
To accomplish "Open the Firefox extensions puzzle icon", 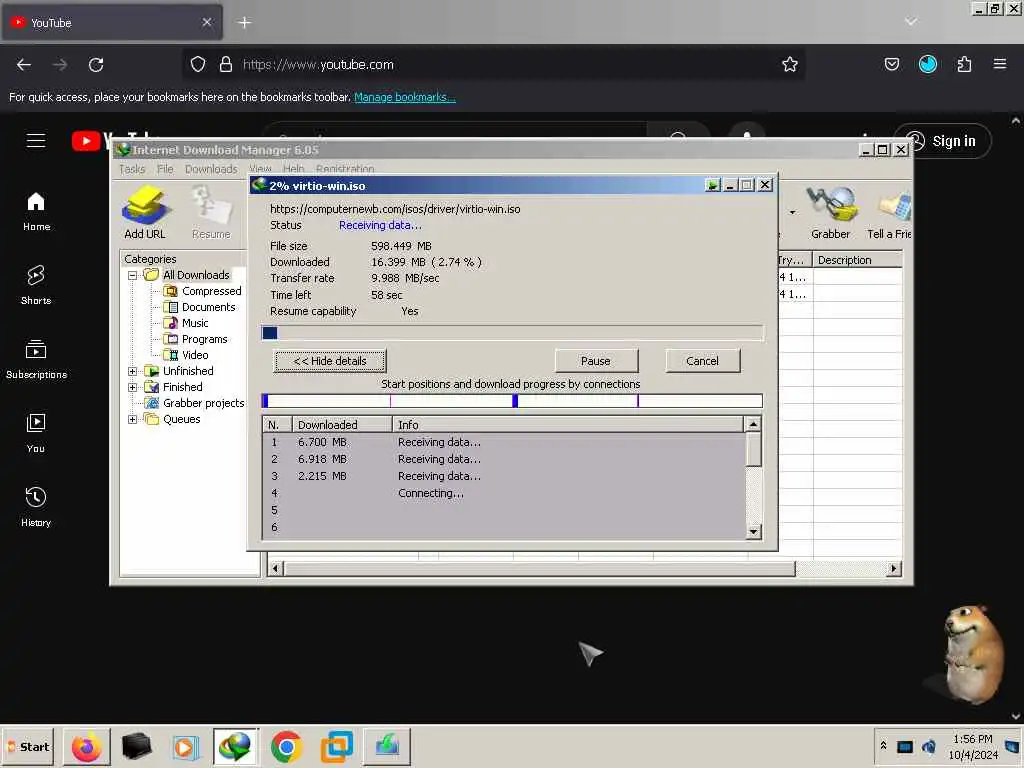I will (x=964, y=64).
